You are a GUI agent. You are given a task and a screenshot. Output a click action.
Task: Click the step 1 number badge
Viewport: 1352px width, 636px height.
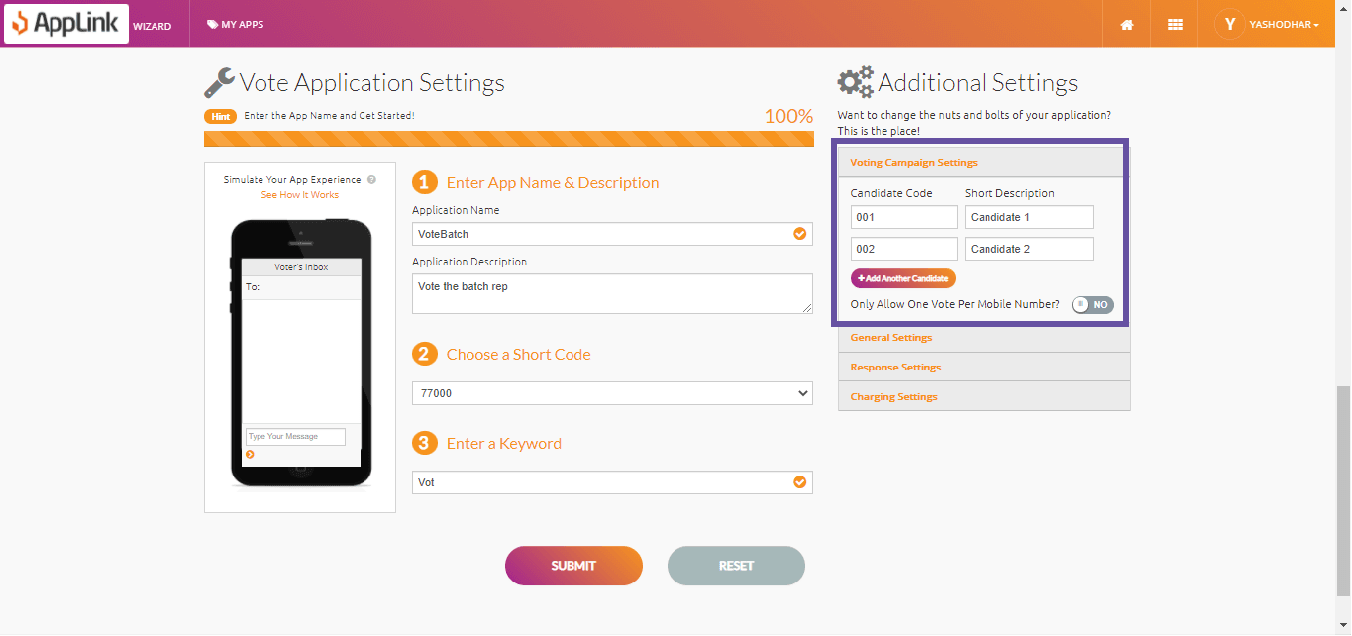coord(425,182)
